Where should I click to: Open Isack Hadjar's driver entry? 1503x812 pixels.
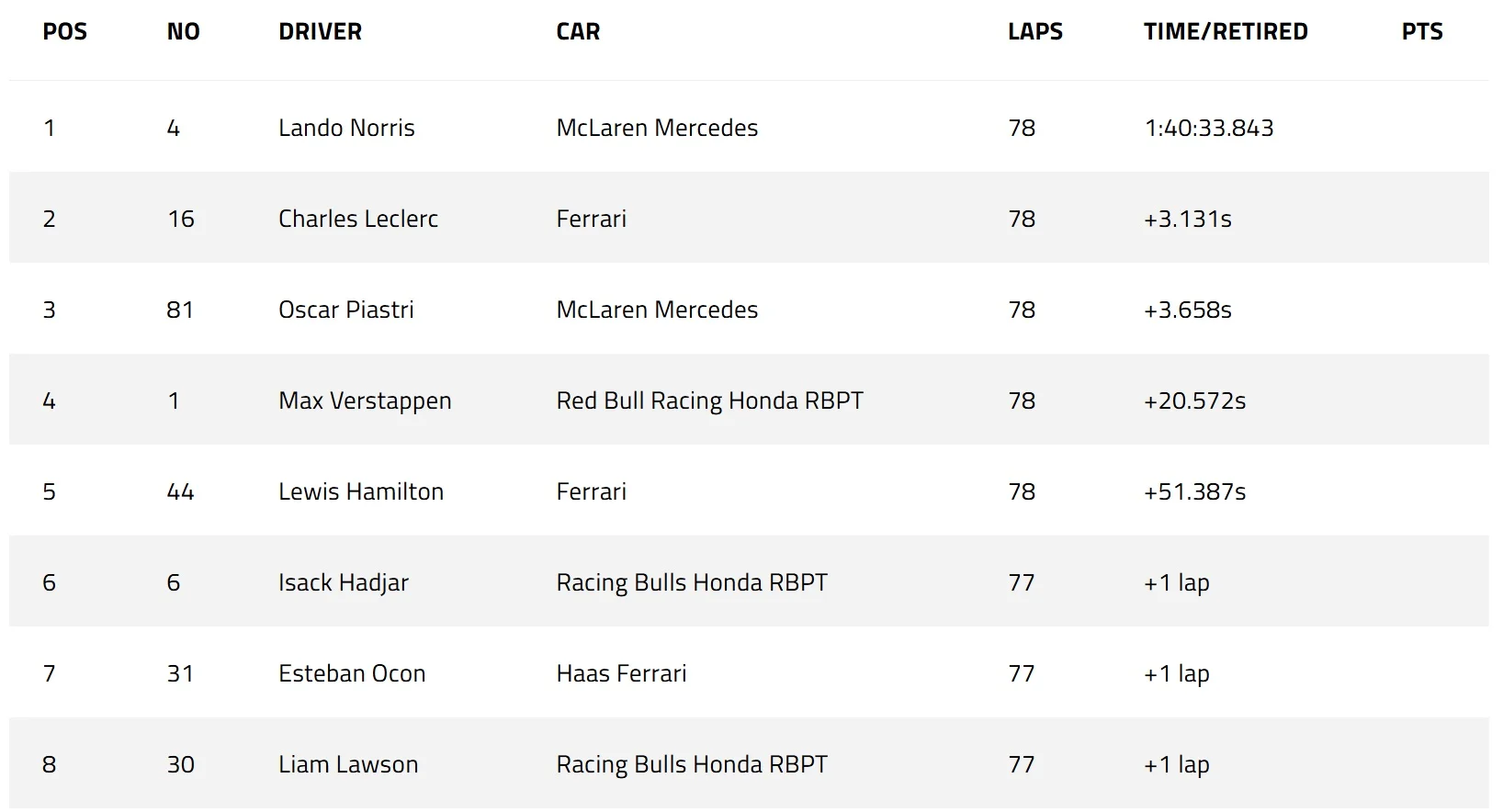tap(343, 583)
